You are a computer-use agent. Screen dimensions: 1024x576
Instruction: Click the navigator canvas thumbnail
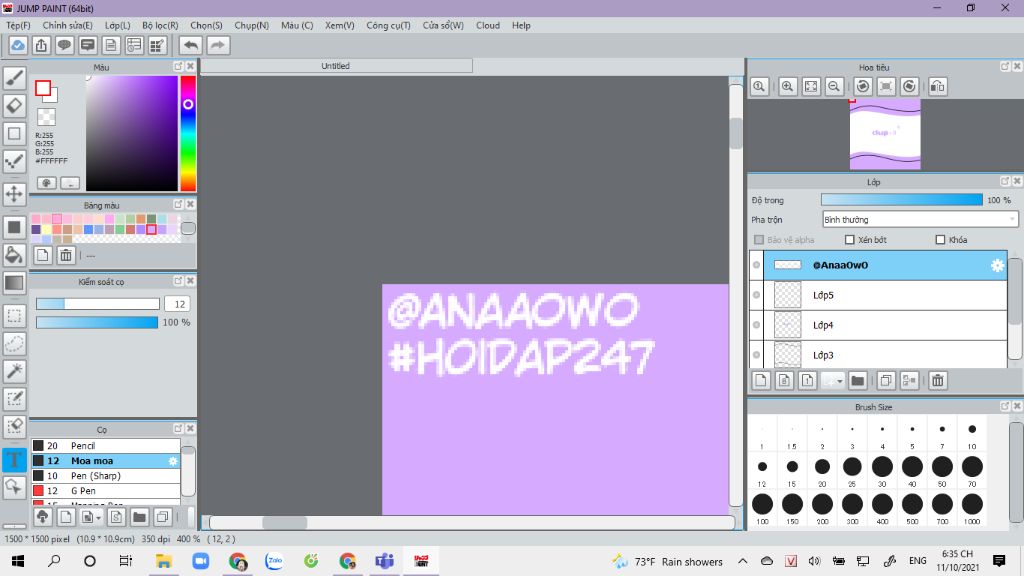[x=885, y=134]
